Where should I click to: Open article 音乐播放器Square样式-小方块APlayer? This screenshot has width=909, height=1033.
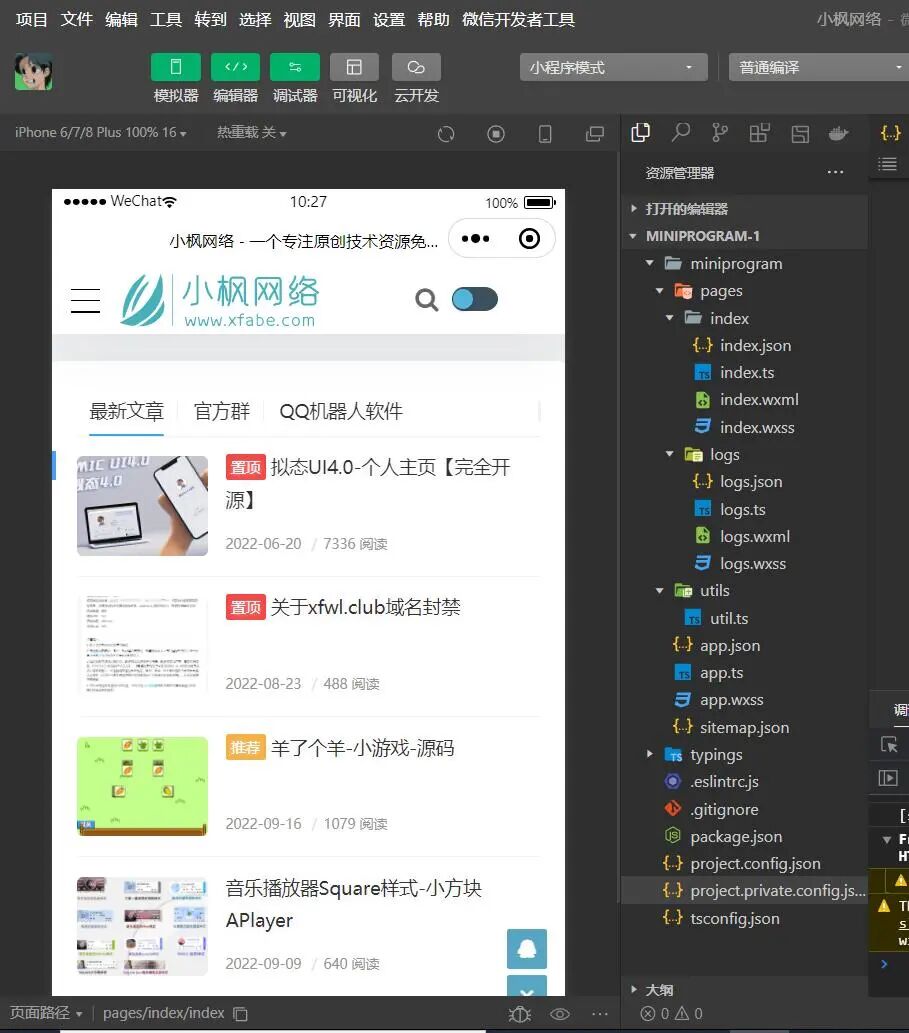click(x=353, y=904)
